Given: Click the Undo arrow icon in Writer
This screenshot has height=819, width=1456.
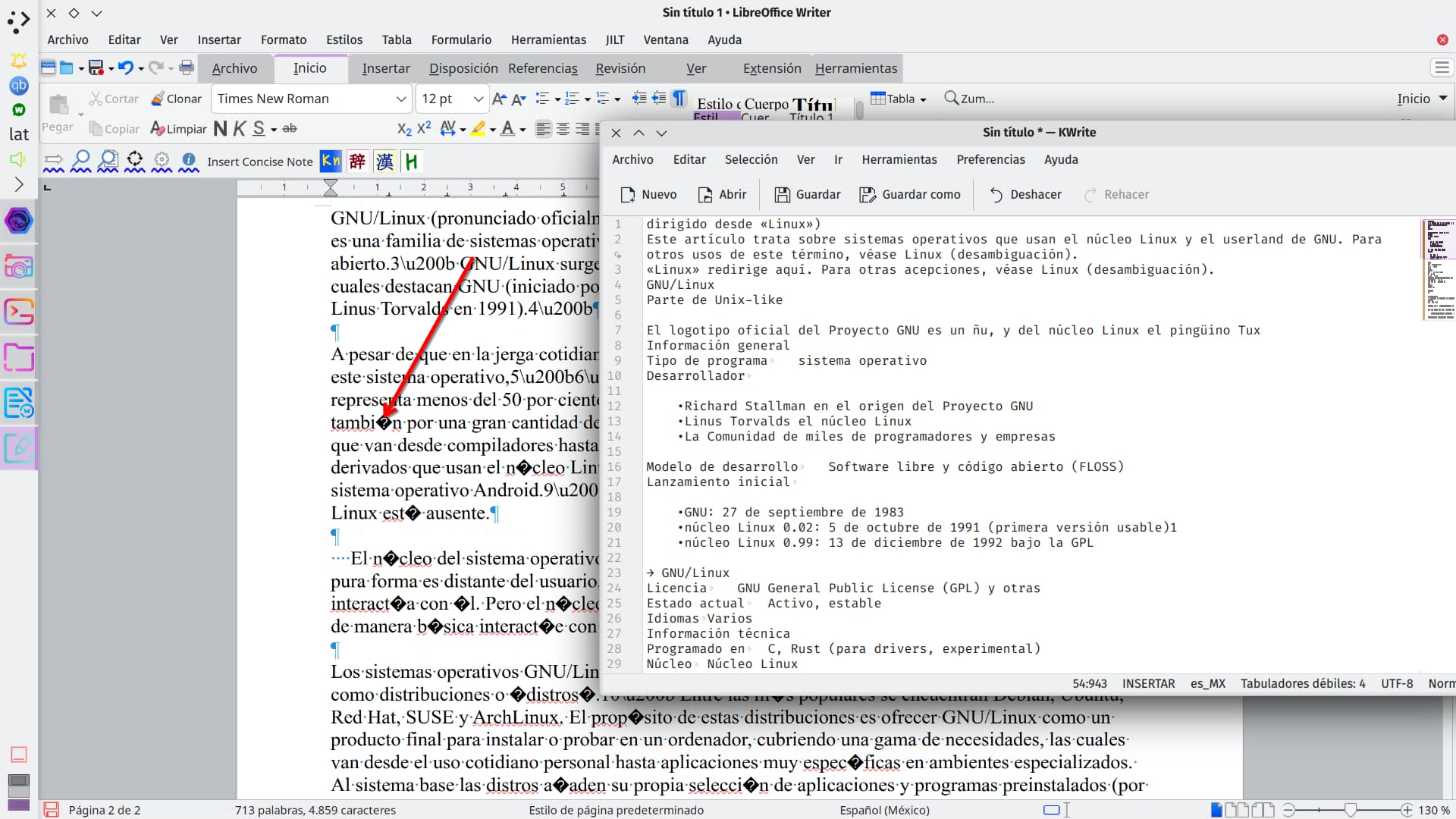Looking at the screenshot, I should (x=125, y=68).
